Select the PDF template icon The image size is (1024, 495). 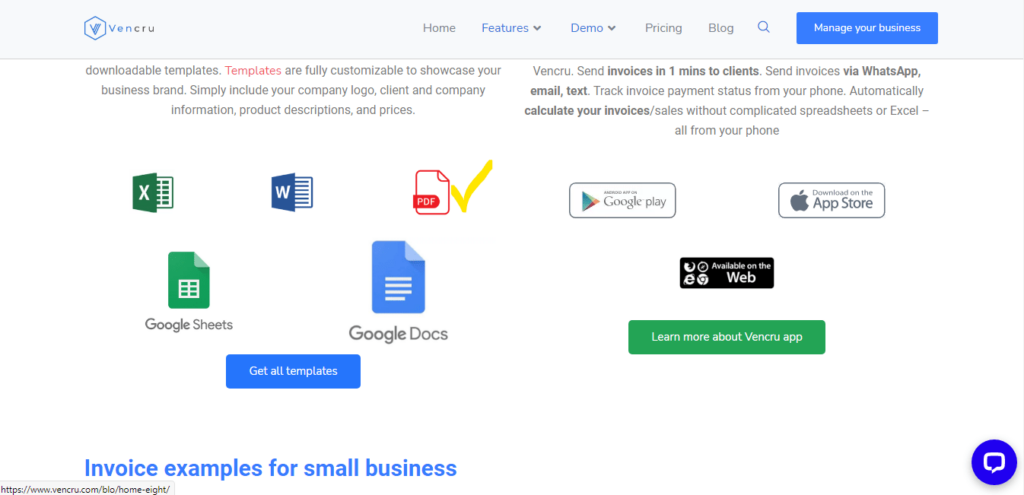432,192
